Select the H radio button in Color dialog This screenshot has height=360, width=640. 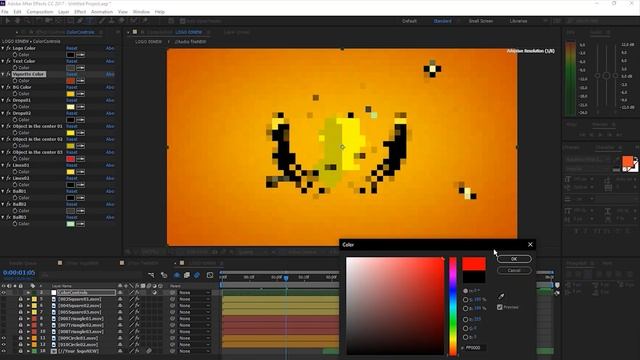pos(466,291)
